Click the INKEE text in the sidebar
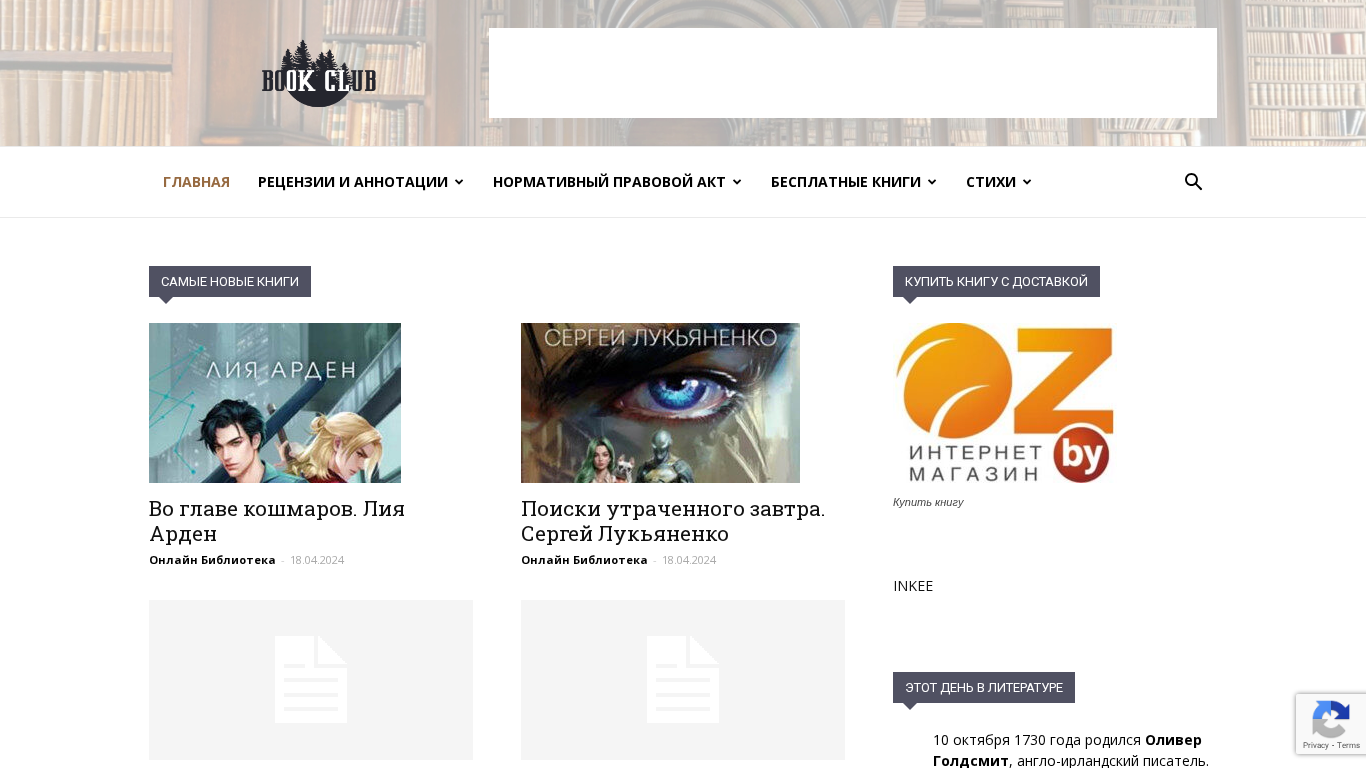1366x768 pixels. pos(913,586)
